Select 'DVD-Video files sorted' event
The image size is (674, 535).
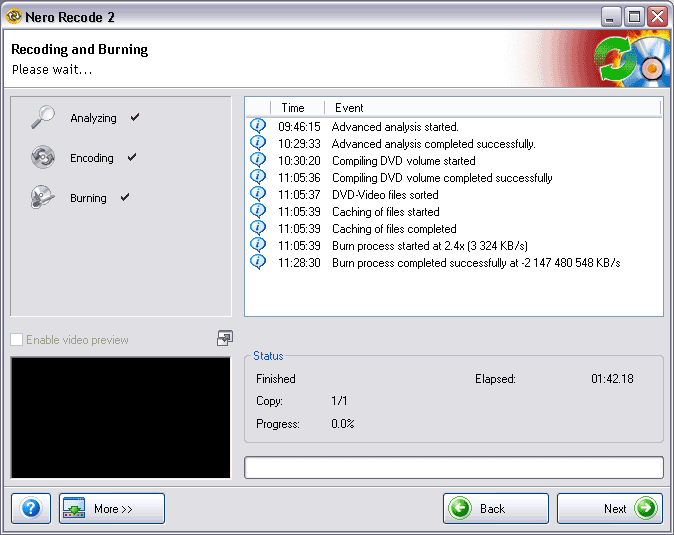385,195
